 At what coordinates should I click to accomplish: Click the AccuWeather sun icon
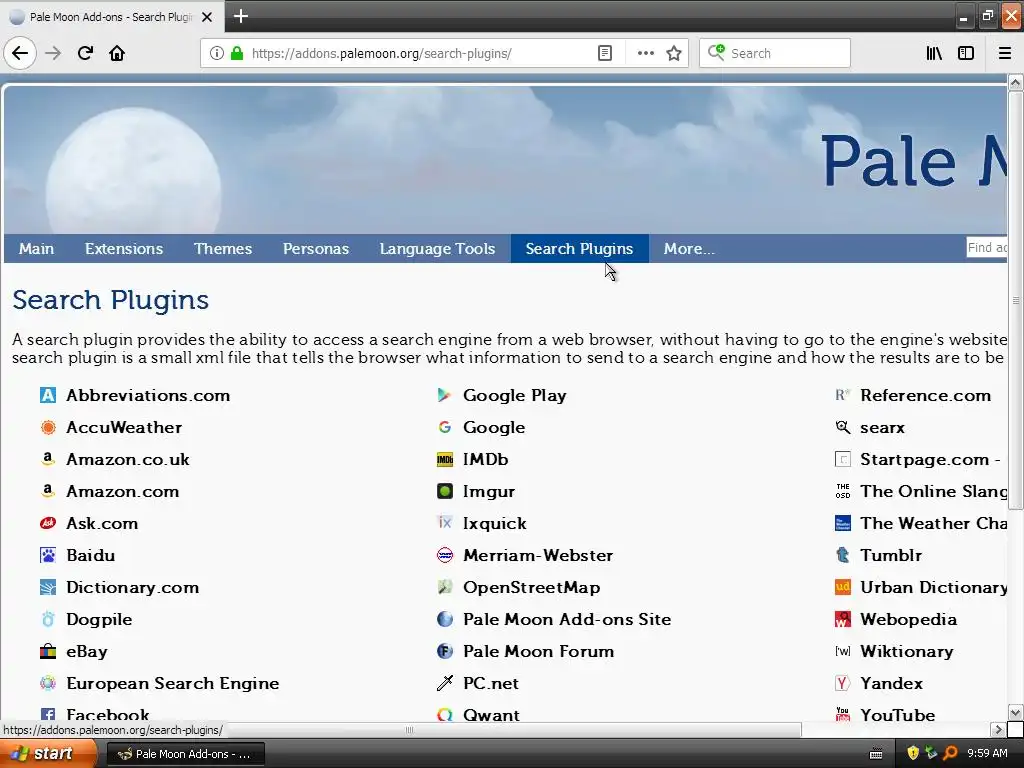coord(48,427)
